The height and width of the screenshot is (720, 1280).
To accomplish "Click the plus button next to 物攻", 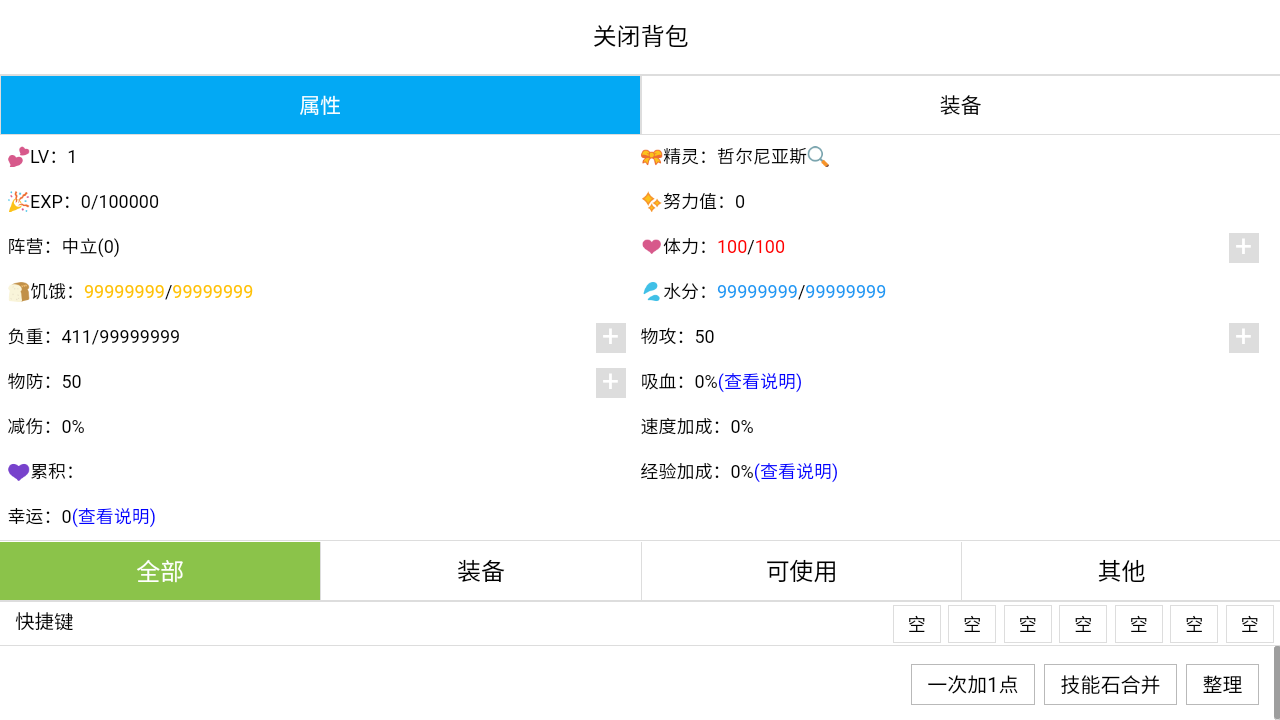I will pos(1243,337).
